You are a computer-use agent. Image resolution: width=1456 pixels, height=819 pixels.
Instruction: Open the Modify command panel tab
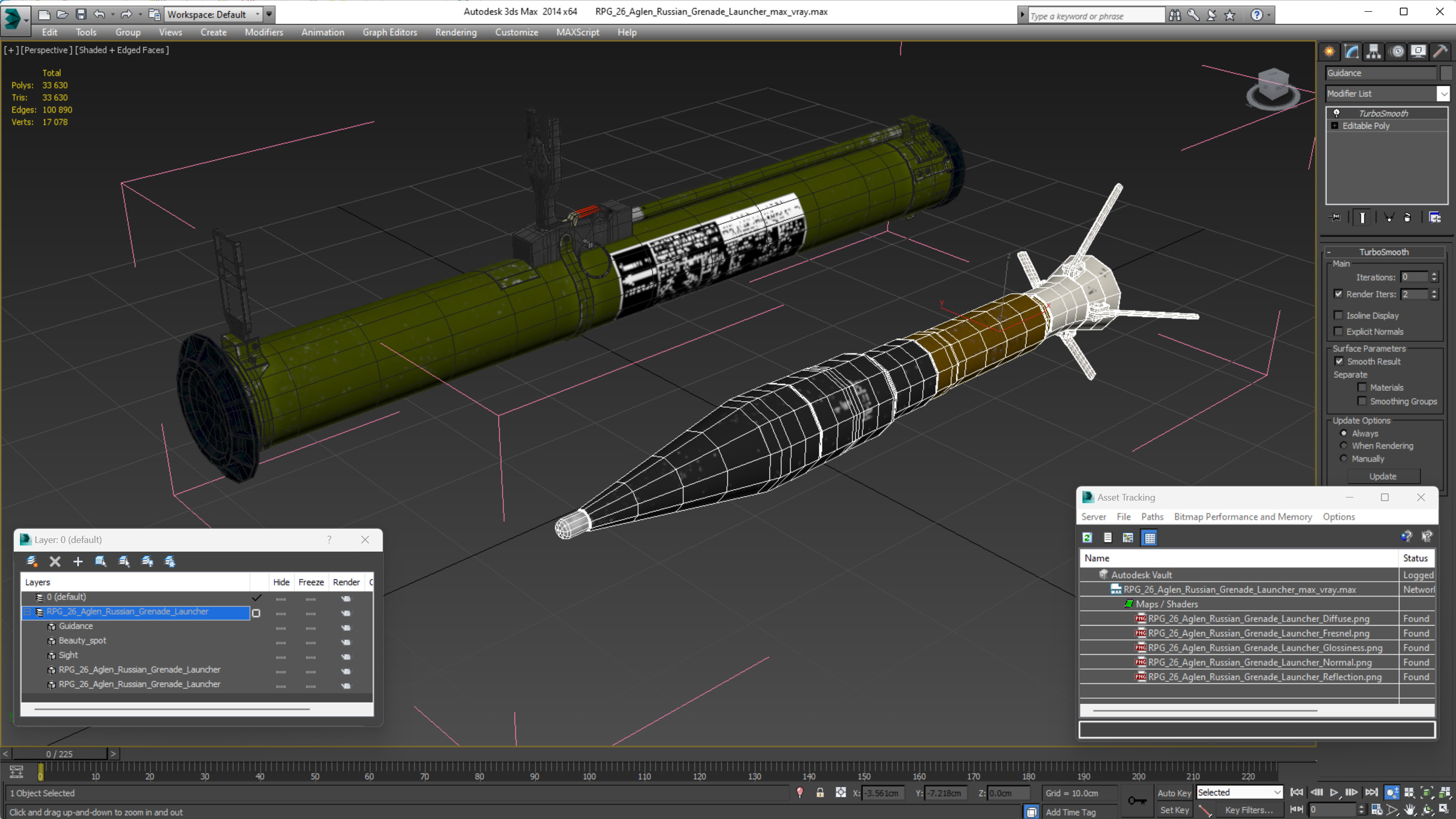tap(1351, 52)
